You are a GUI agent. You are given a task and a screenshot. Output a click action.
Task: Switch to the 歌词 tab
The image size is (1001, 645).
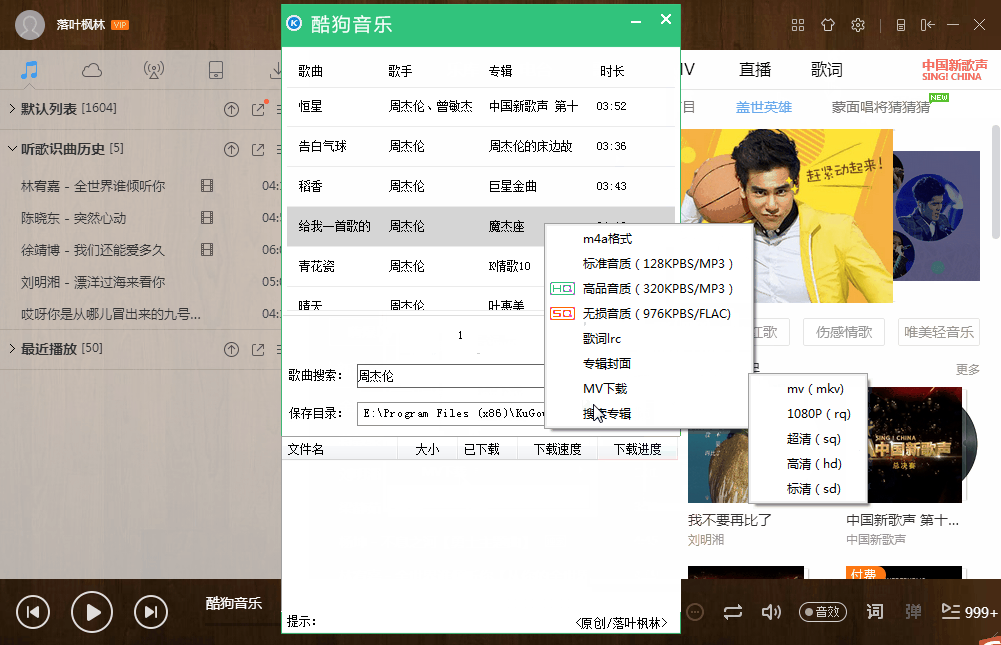[827, 70]
